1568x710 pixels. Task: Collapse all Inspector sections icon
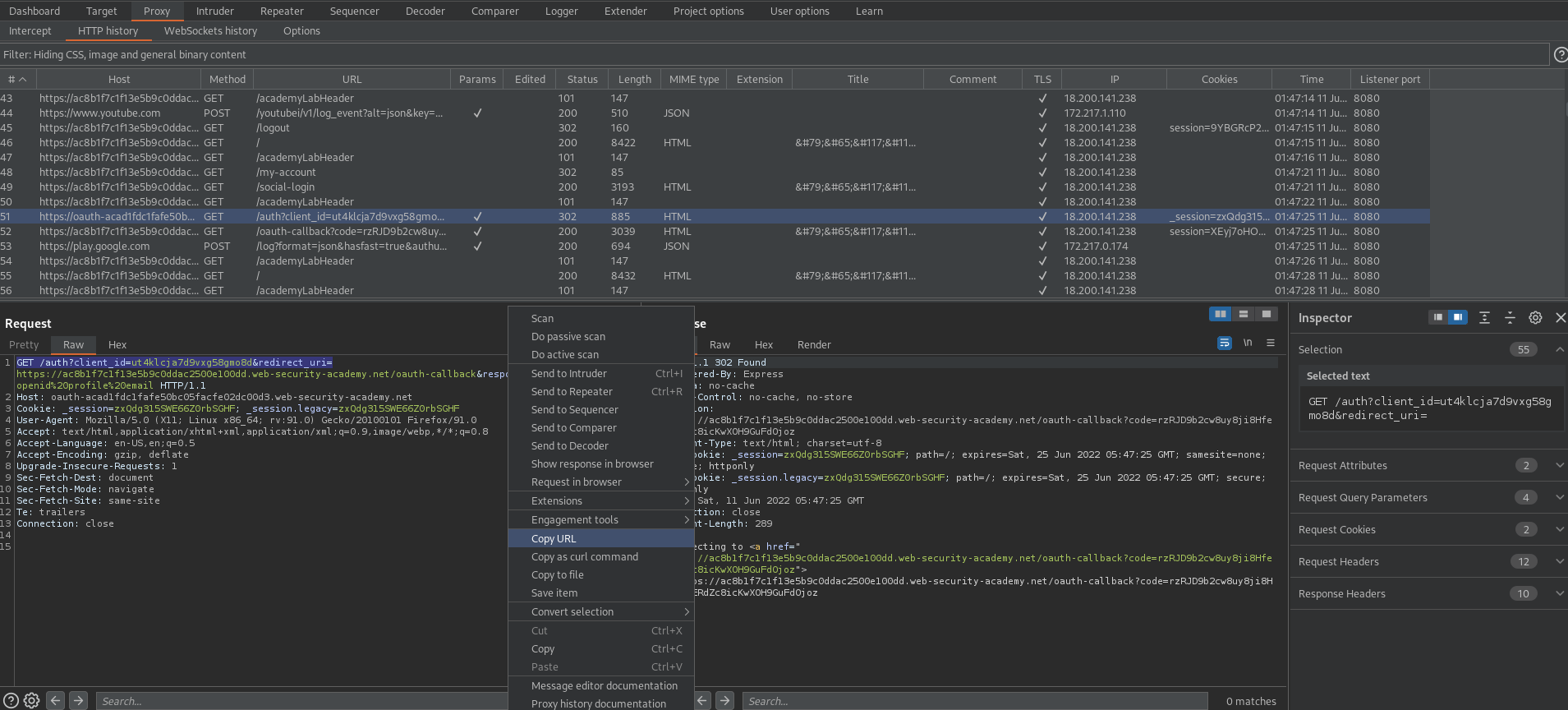pos(1510,317)
